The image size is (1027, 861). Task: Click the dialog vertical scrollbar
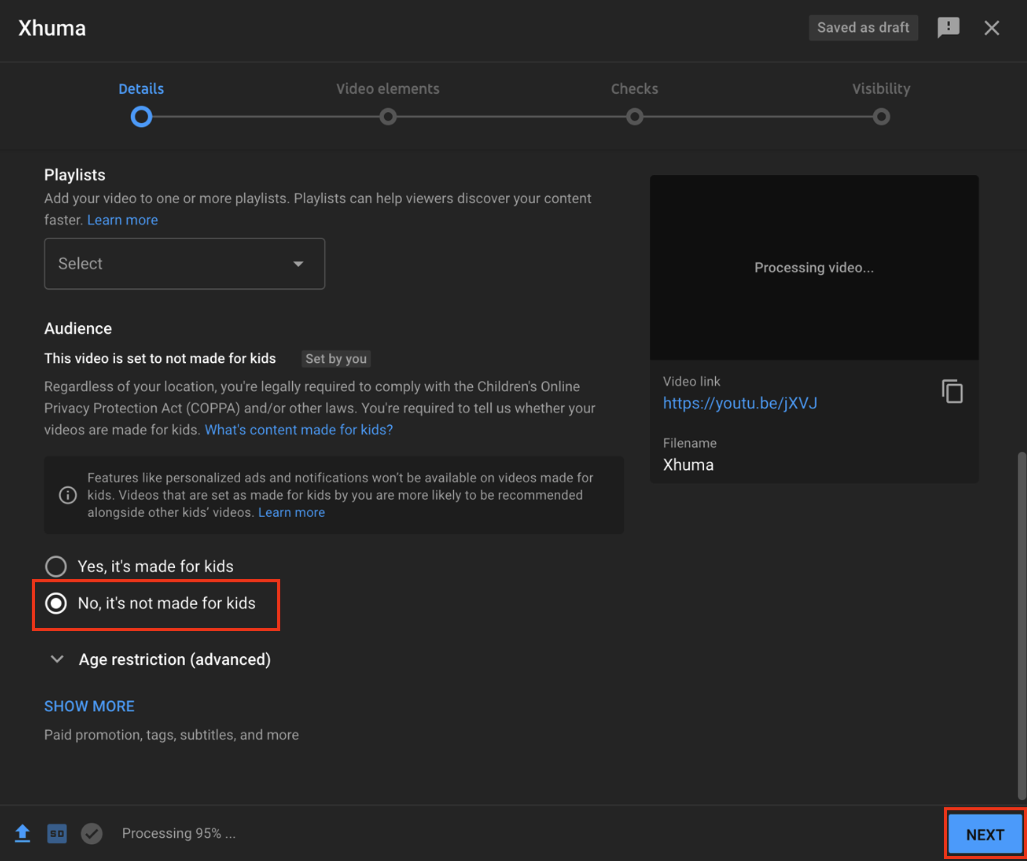point(1021,625)
